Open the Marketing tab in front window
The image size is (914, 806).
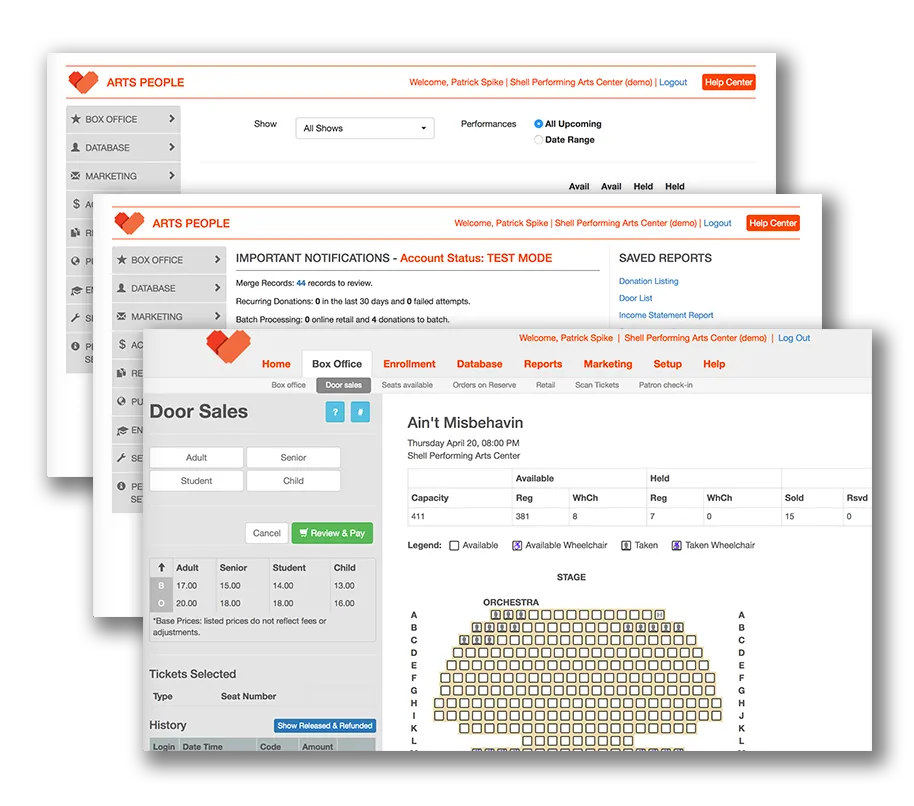point(608,364)
